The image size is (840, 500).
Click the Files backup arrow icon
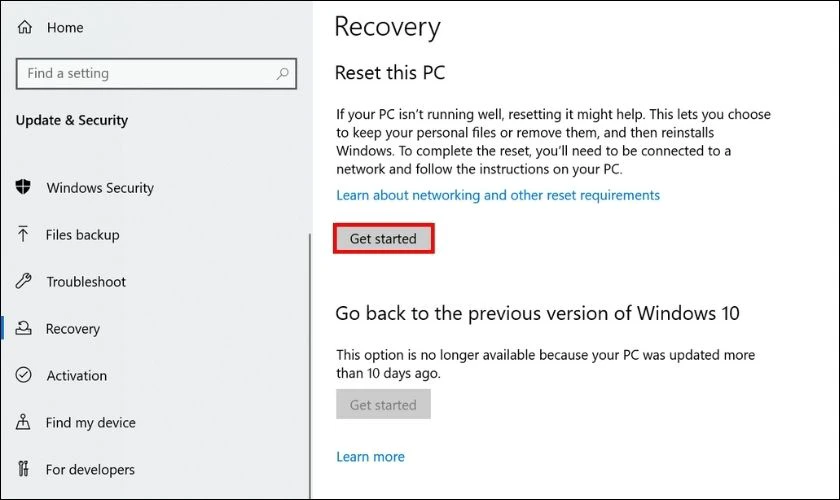[23, 234]
